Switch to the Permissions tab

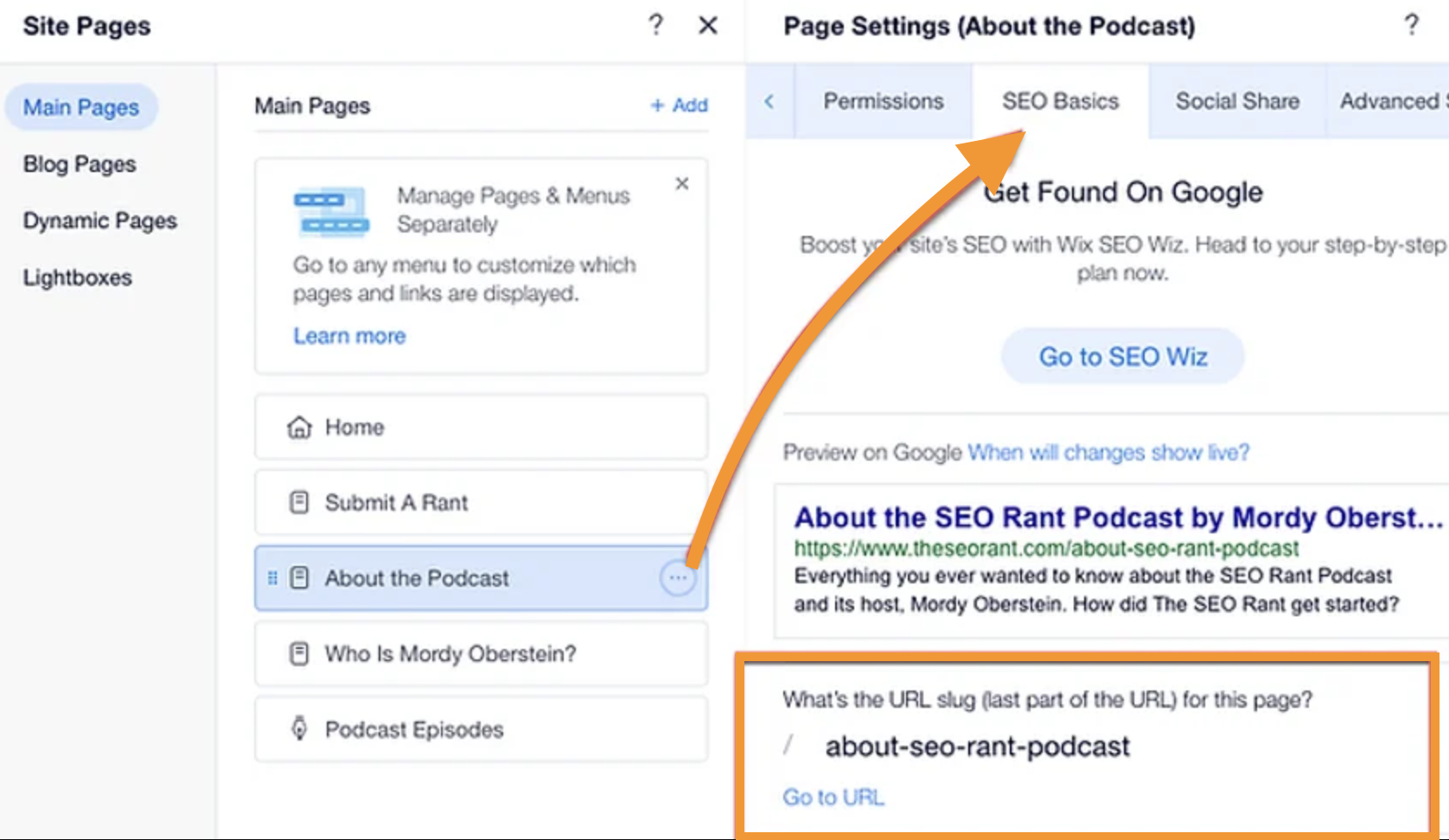click(x=883, y=101)
